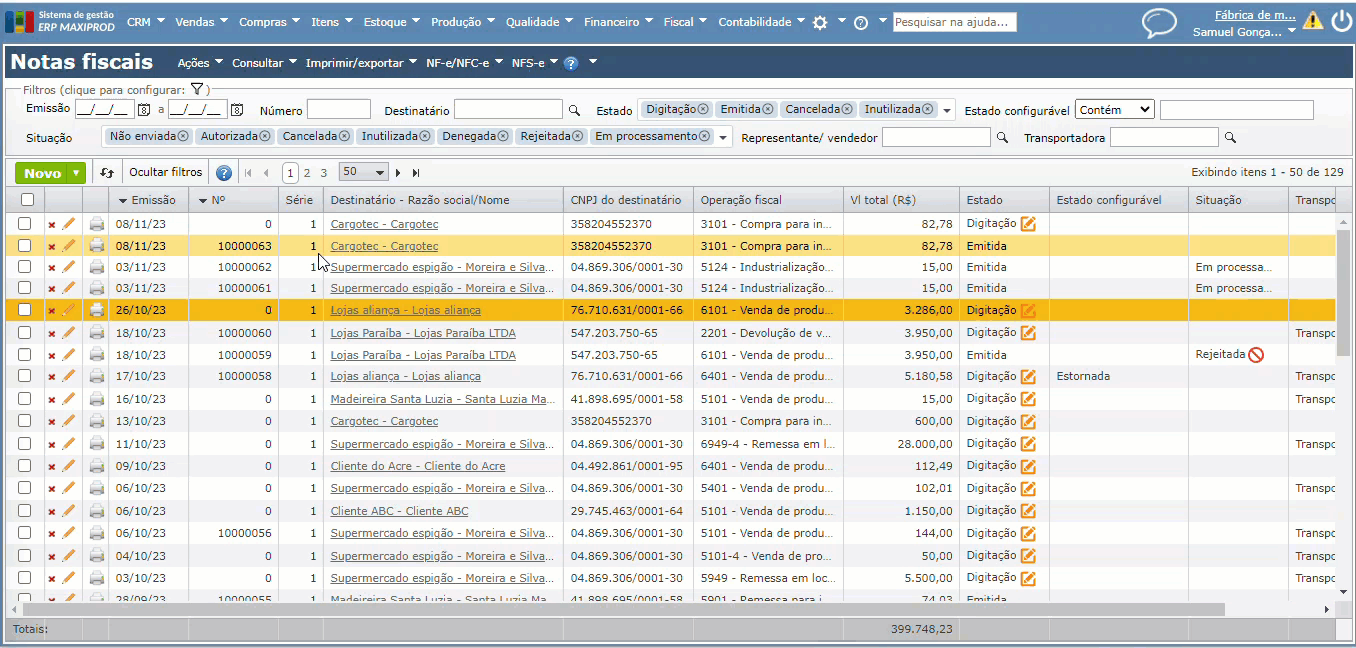Tick the select-all checkbox in table header

25,200
